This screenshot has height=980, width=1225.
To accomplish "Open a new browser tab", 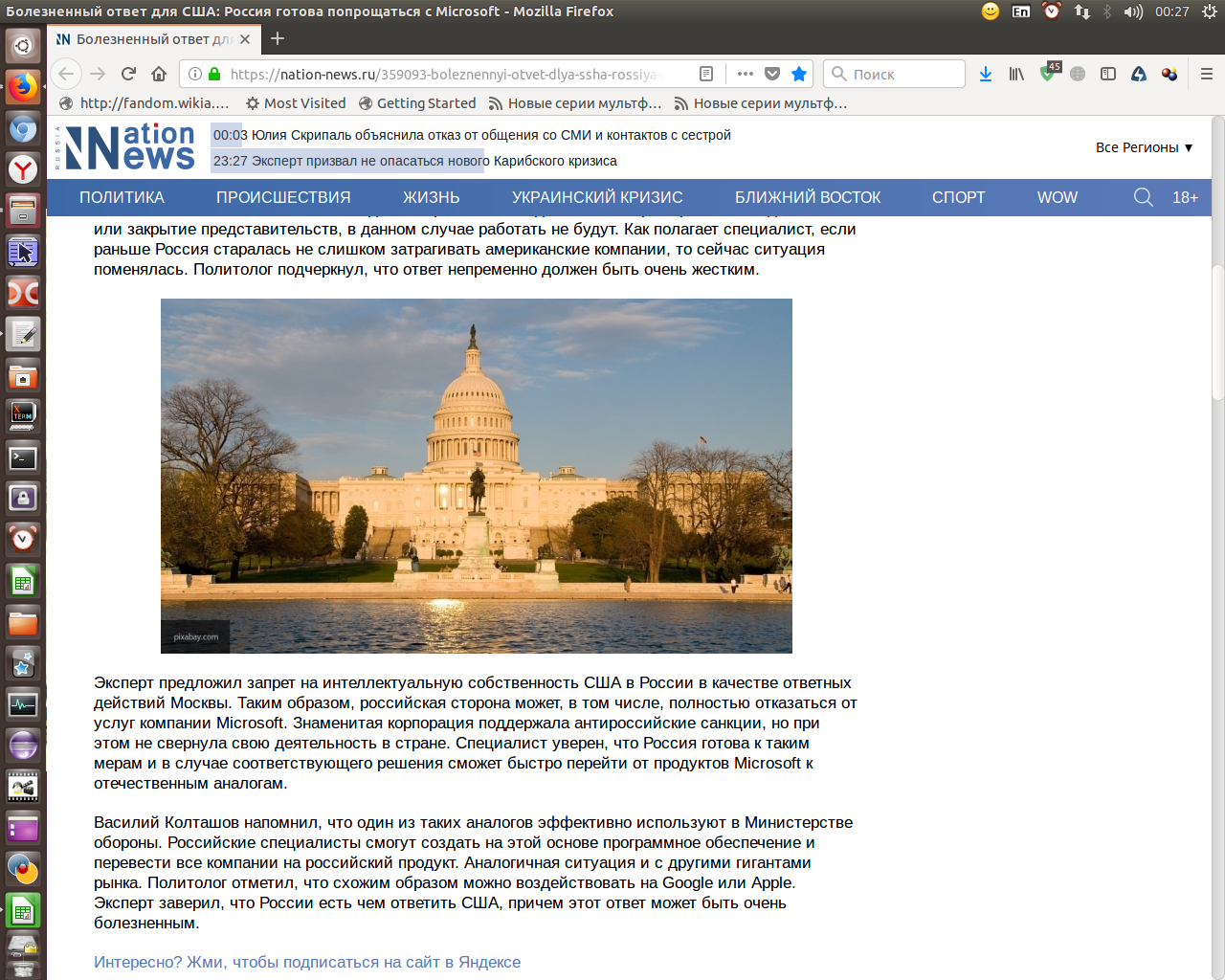I will click(278, 38).
